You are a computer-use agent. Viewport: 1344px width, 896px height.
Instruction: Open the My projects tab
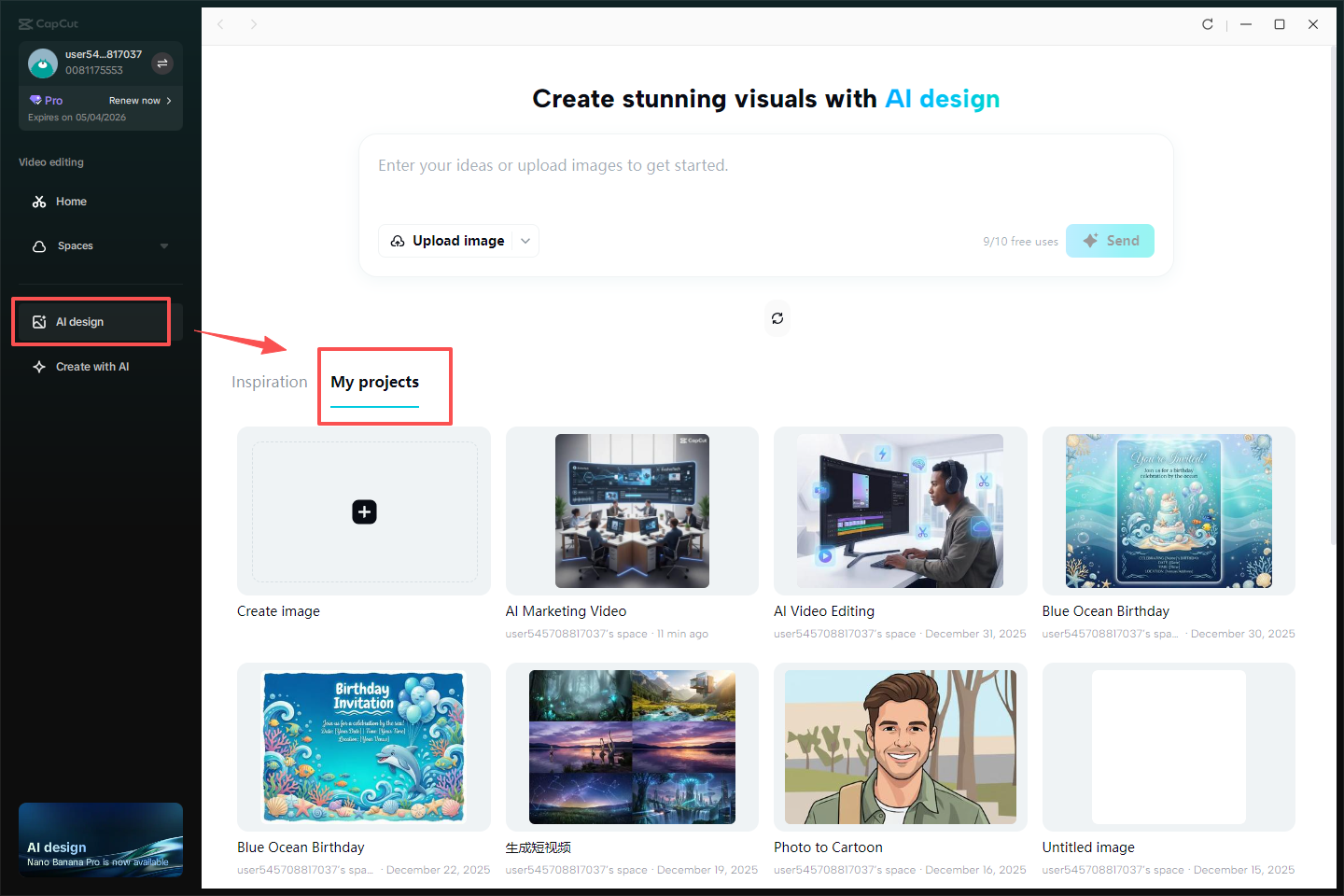[374, 381]
